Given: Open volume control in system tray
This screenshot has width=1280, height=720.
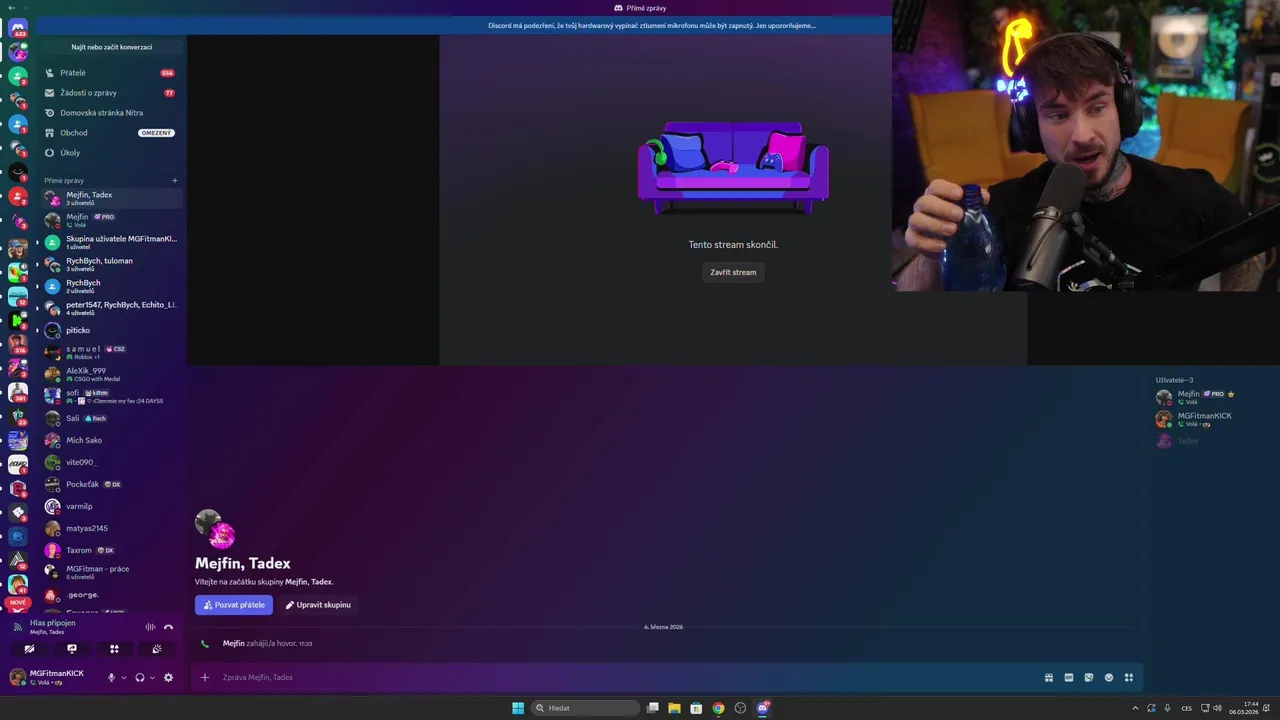Looking at the screenshot, I should coord(1217,708).
